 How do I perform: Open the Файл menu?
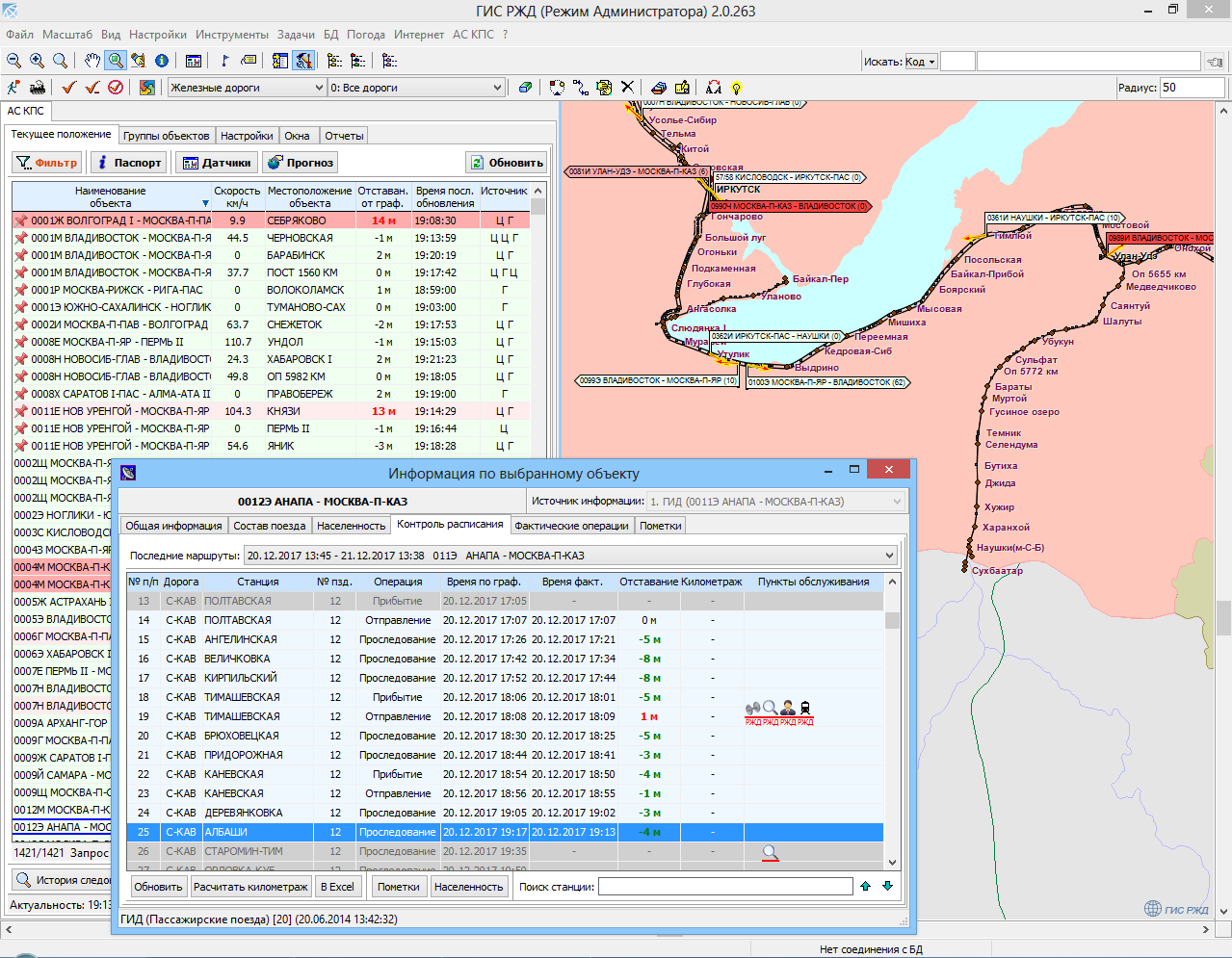tap(19, 34)
